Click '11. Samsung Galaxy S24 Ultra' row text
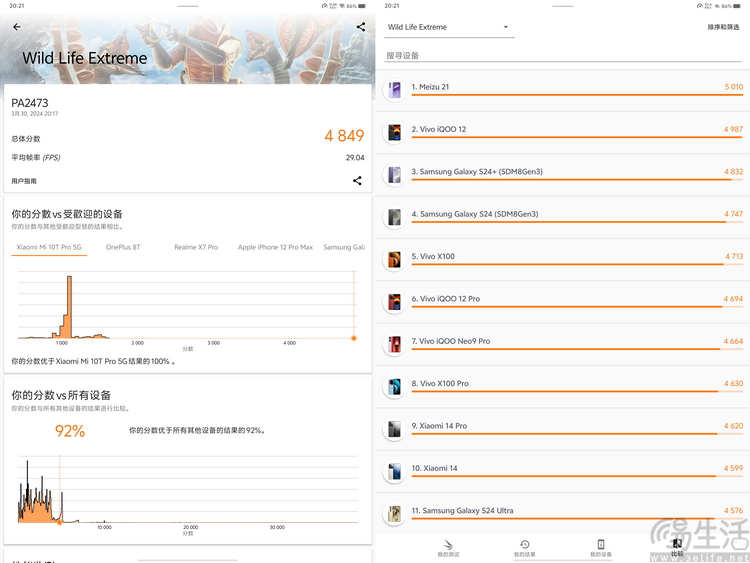 click(x=463, y=510)
